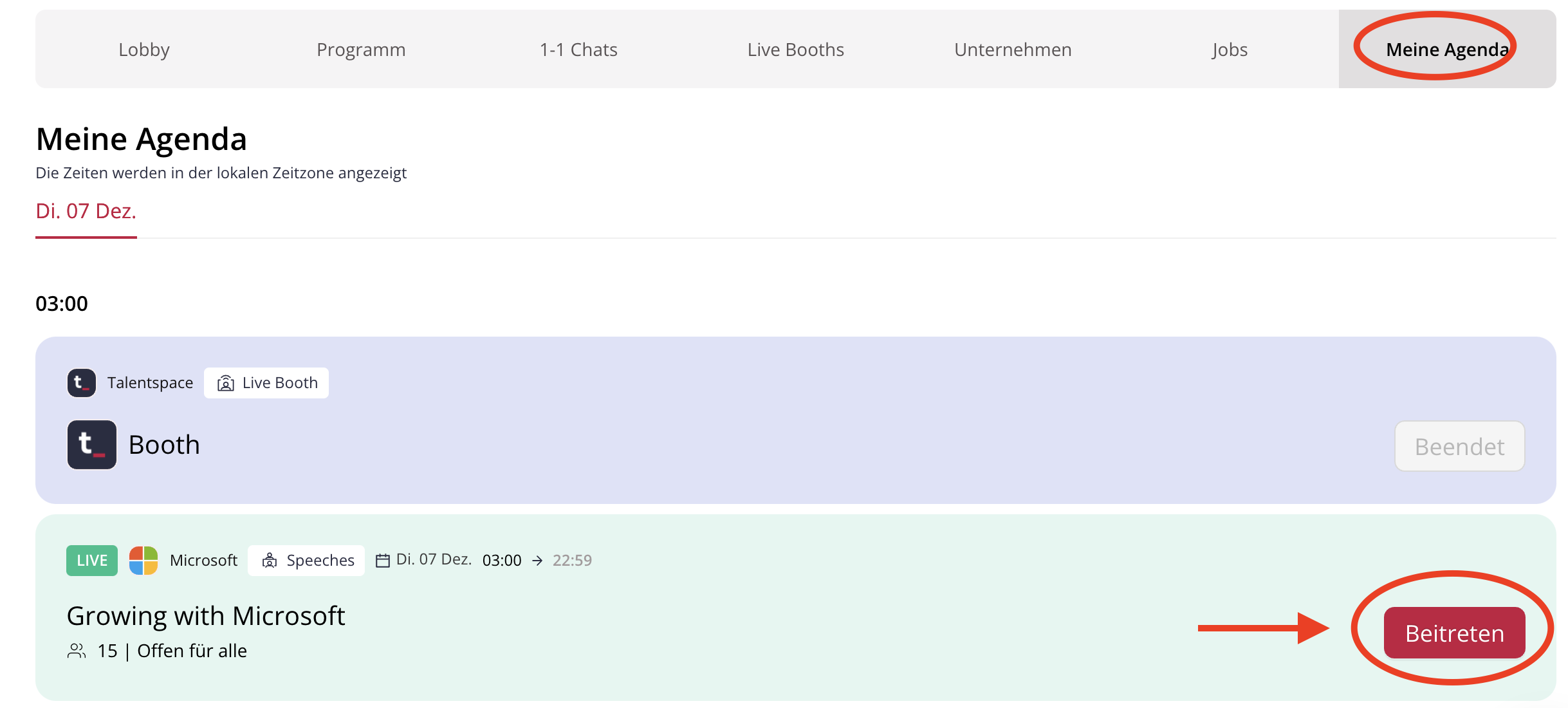Click the Microsoft four-color logo
1568x708 pixels.
pos(143,561)
